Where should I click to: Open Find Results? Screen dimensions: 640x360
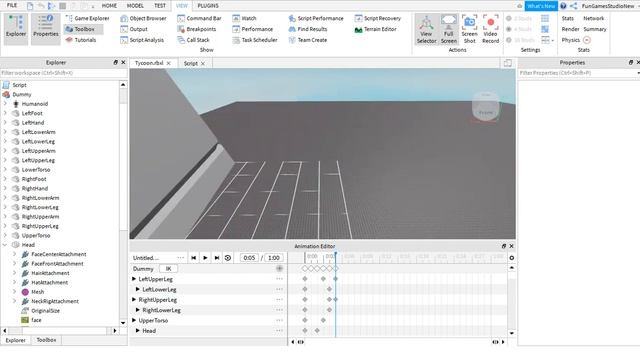point(308,29)
